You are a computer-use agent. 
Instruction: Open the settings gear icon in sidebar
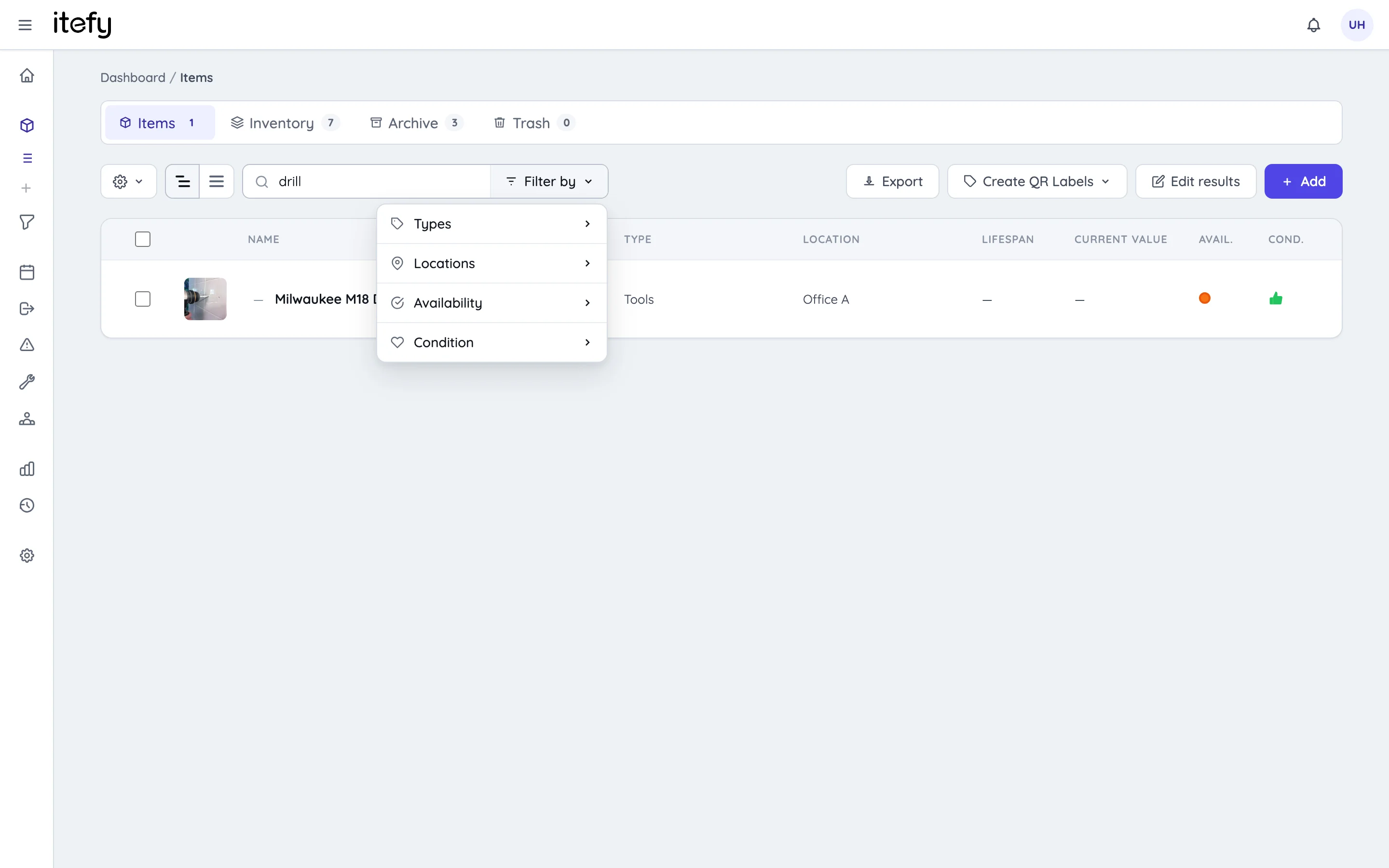pyautogui.click(x=27, y=556)
